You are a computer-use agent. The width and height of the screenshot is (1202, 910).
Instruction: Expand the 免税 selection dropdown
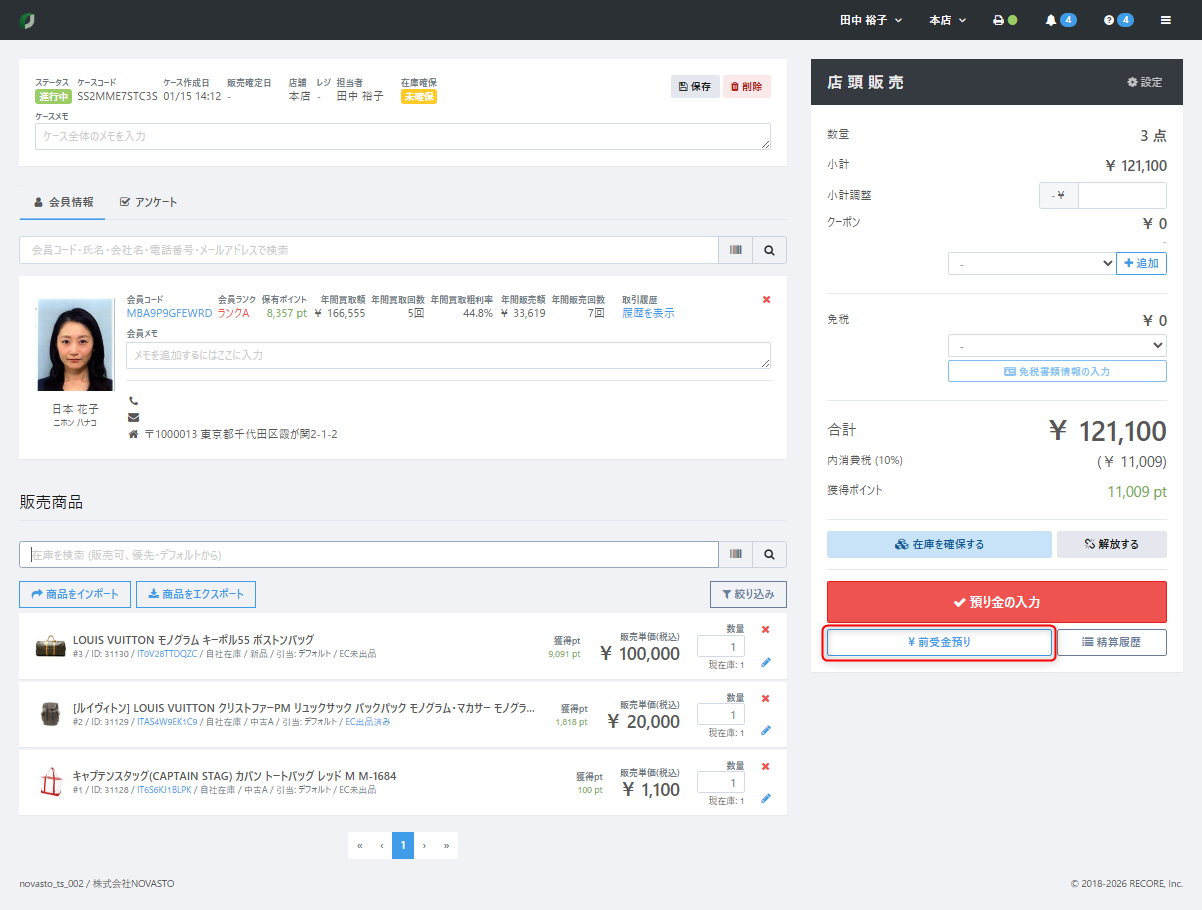coord(1057,345)
